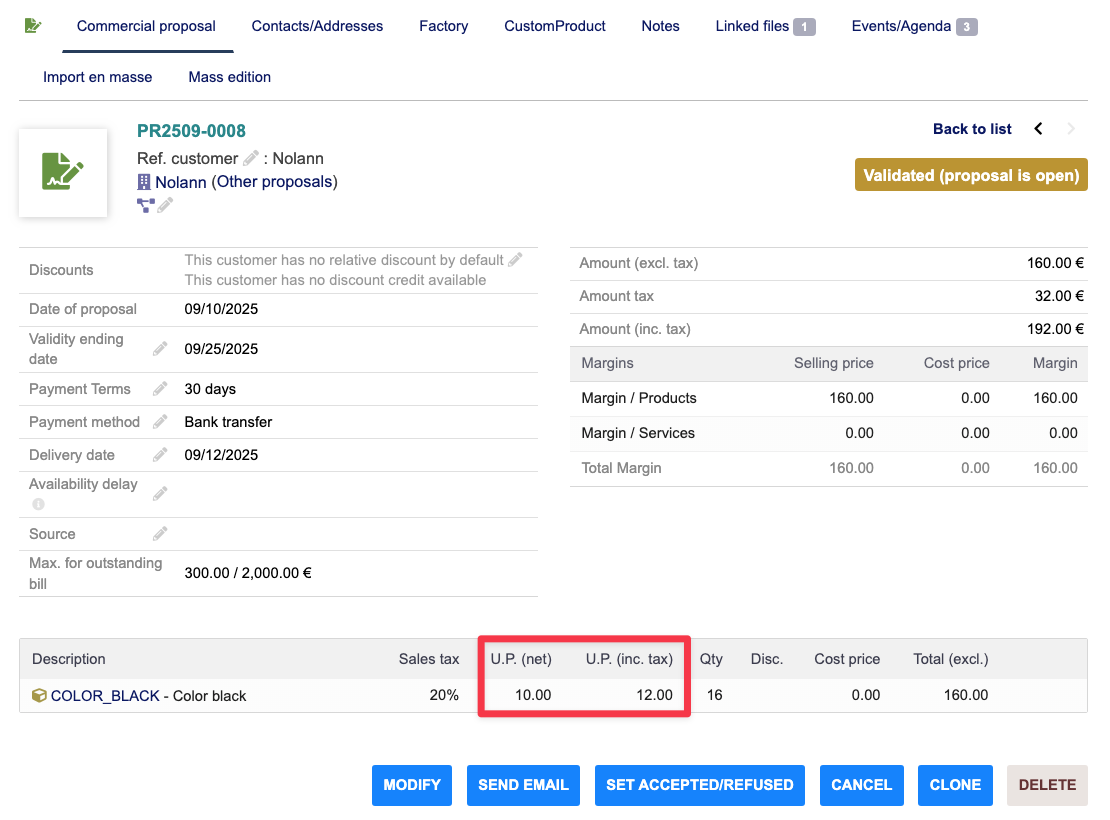Edit relative discount pencil icon
The width and height of the screenshot is (1110, 820).
pos(515,260)
